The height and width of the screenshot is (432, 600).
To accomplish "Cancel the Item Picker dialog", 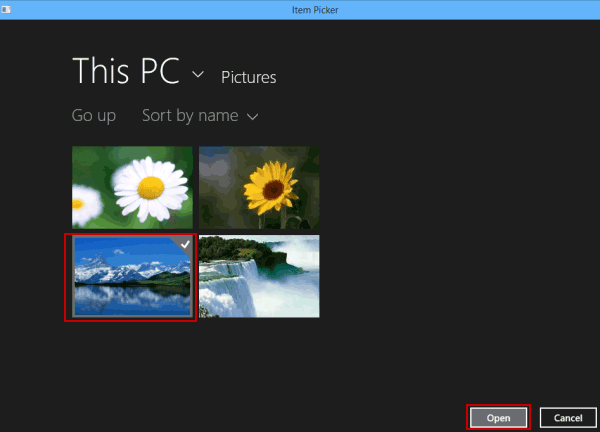I will tap(568, 417).
